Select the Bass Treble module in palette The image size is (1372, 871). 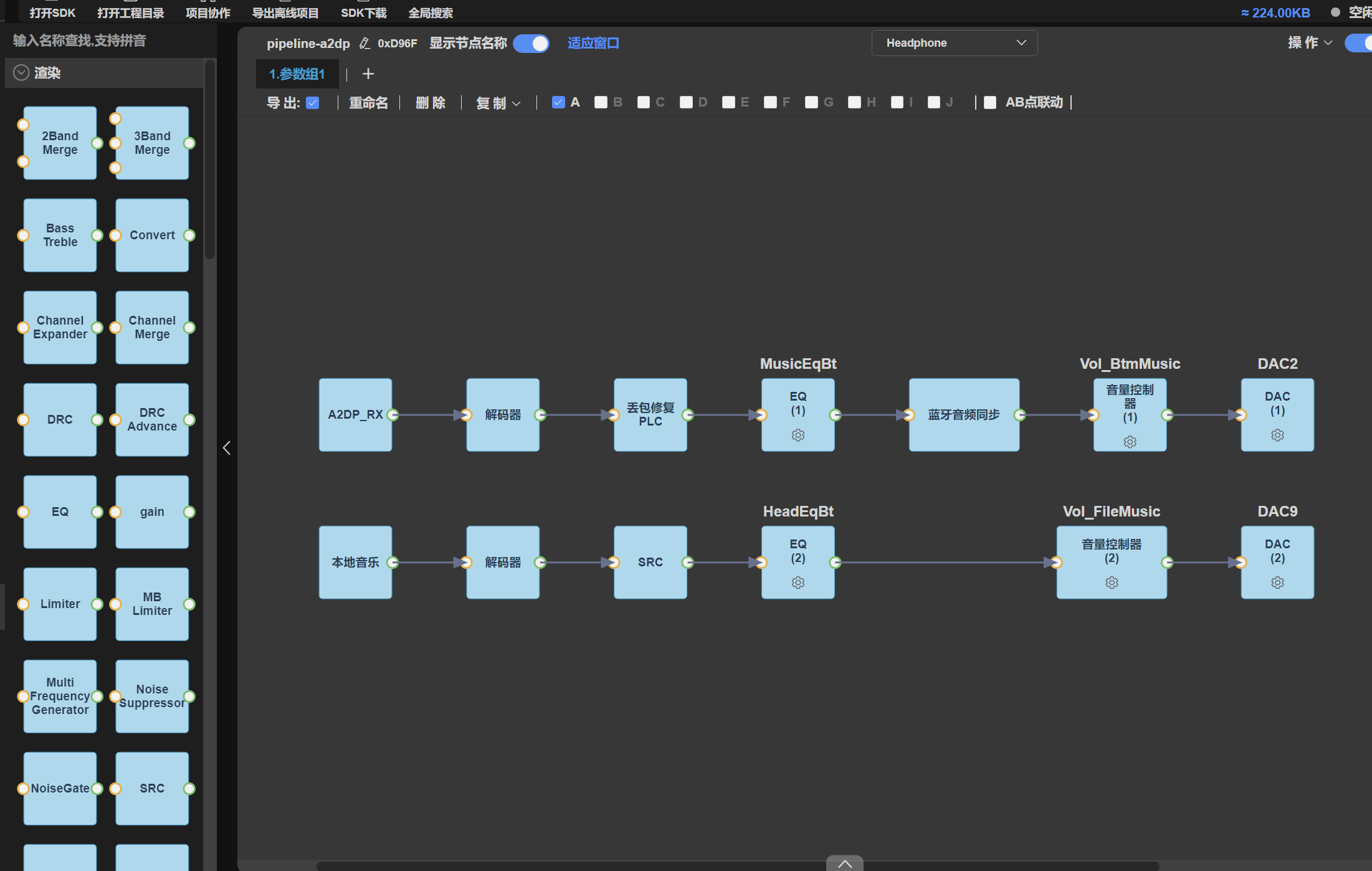60,236
